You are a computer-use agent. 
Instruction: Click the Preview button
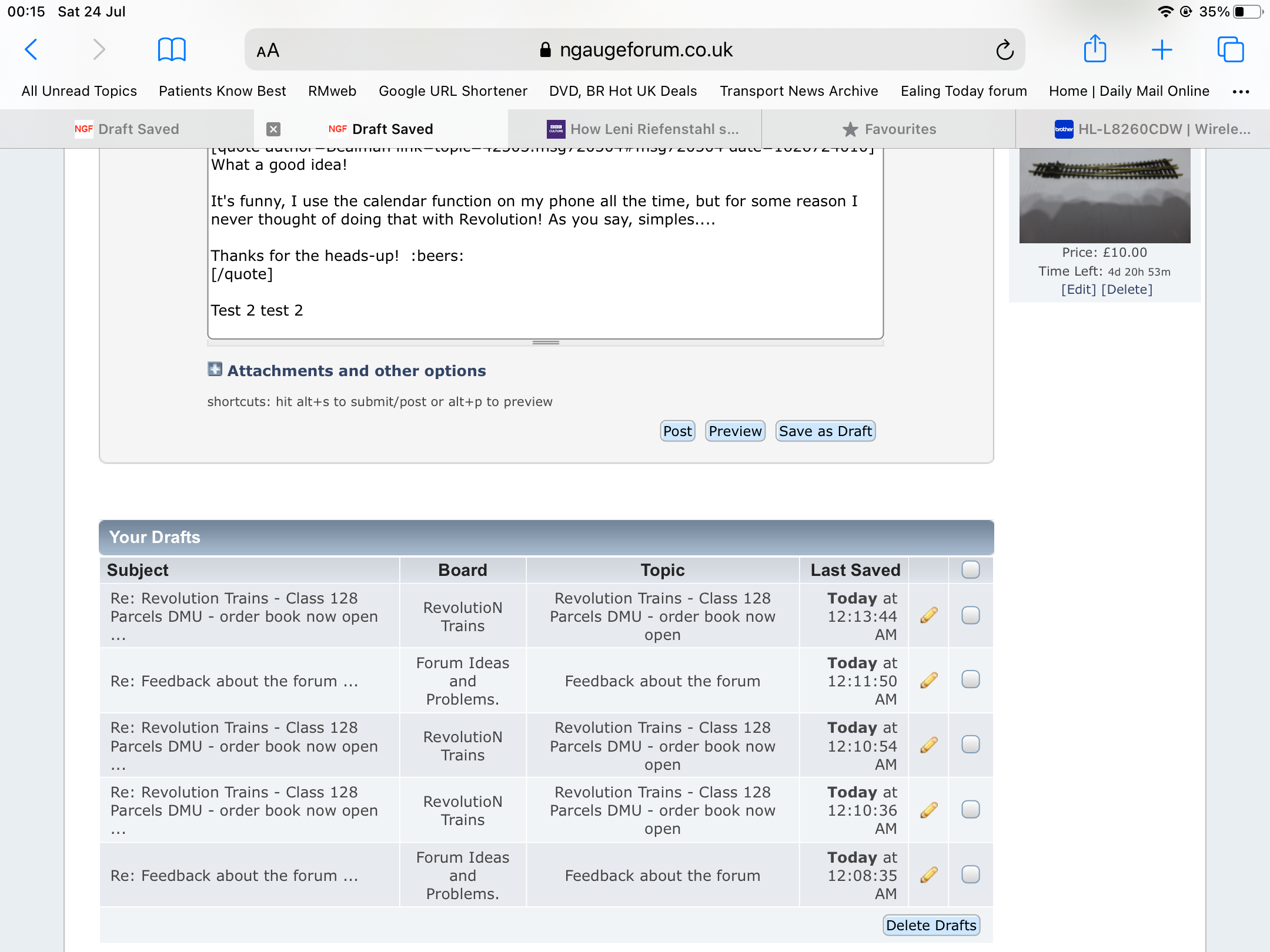[735, 431]
